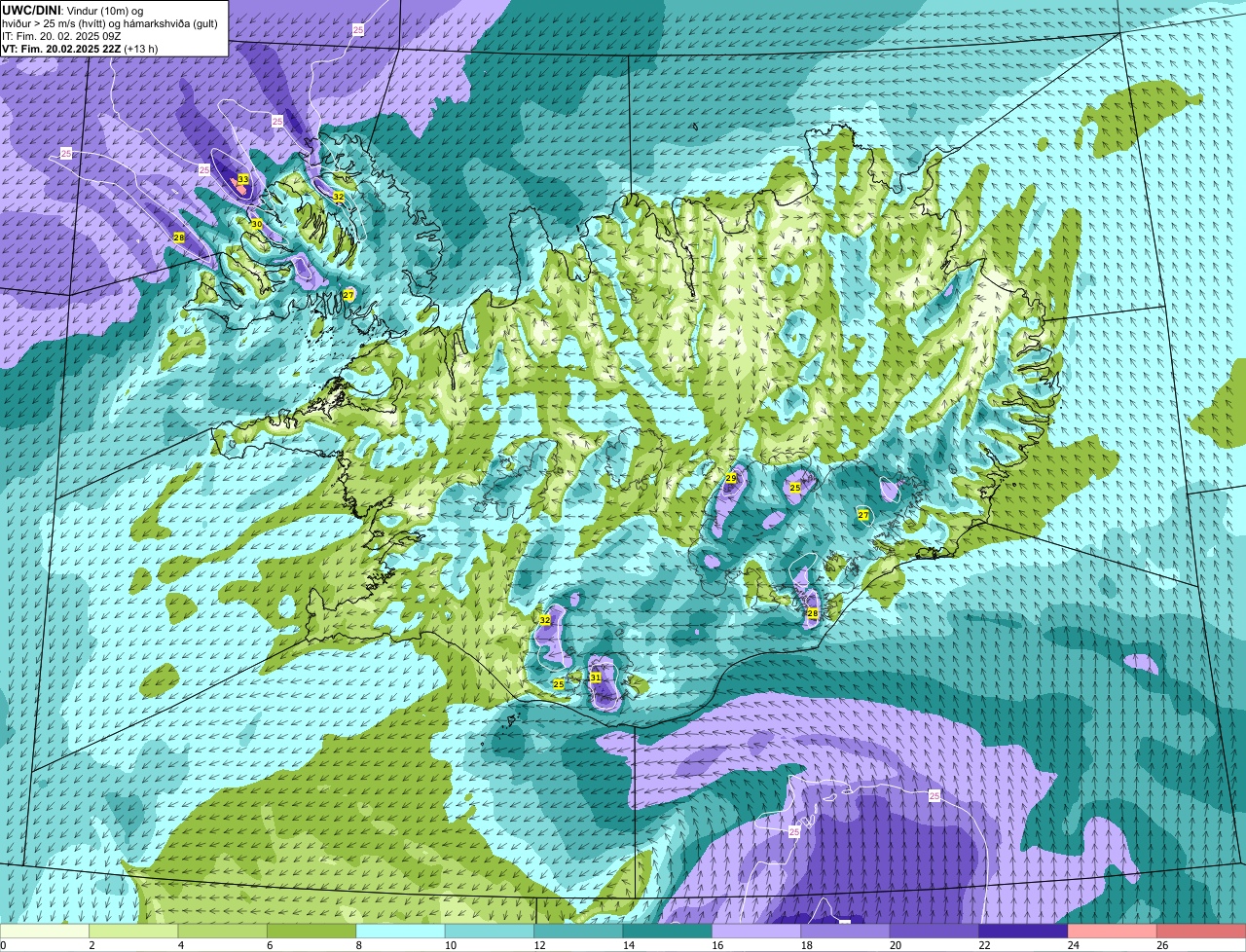Screen dimensions: 1246x952
Task: Click the legend tick label '8'
Action: coord(356,944)
